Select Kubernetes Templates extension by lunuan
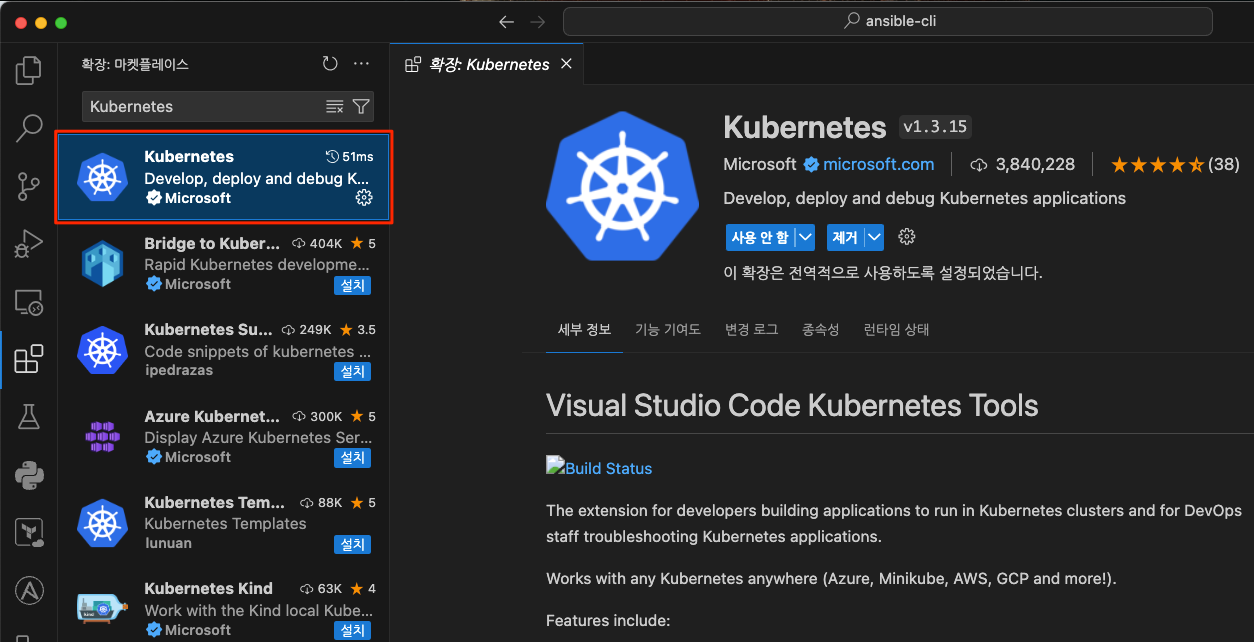This screenshot has width=1254, height=642. [x=224, y=523]
